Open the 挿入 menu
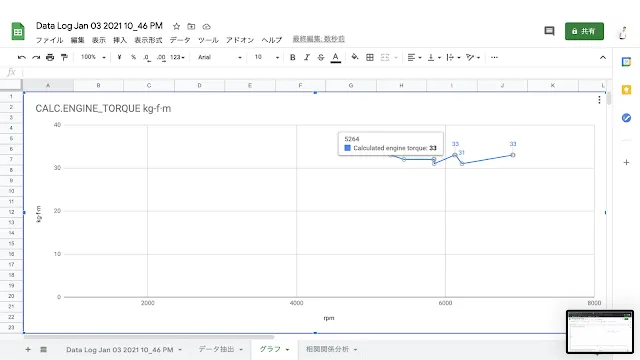Screen dimensions: 640x360 tap(120, 40)
